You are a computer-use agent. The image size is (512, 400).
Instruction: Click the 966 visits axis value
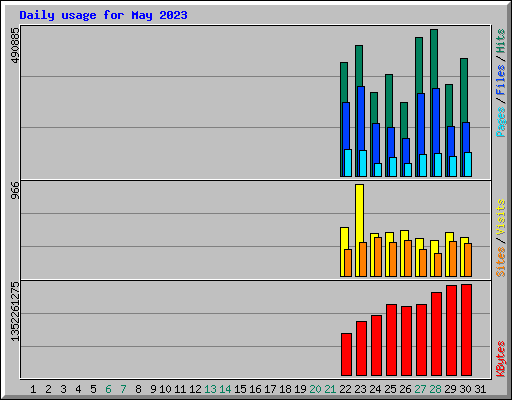tap(15, 191)
